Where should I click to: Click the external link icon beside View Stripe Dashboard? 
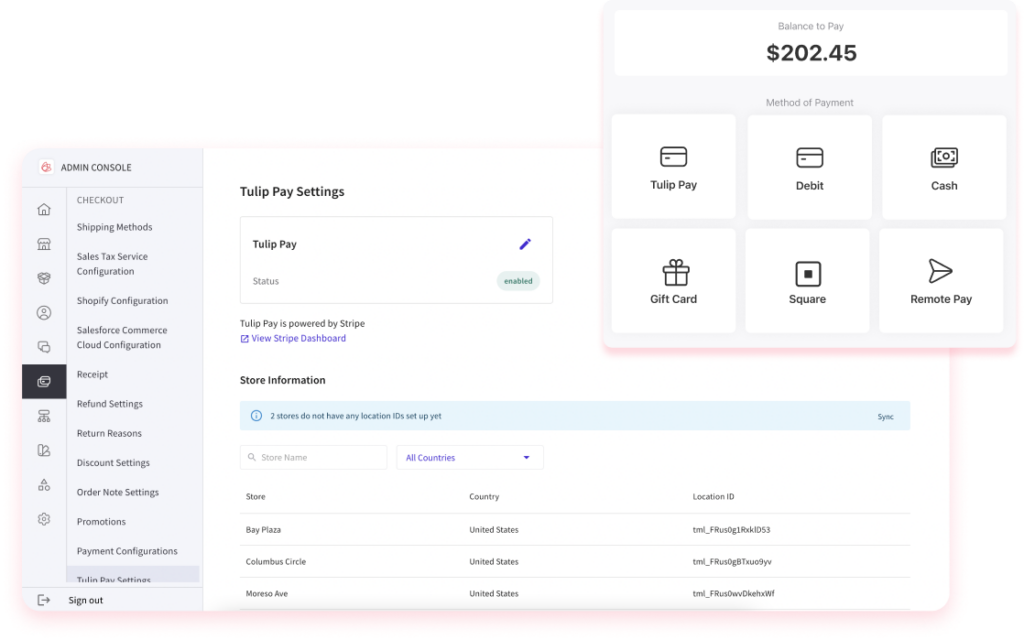tap(244, 339)
